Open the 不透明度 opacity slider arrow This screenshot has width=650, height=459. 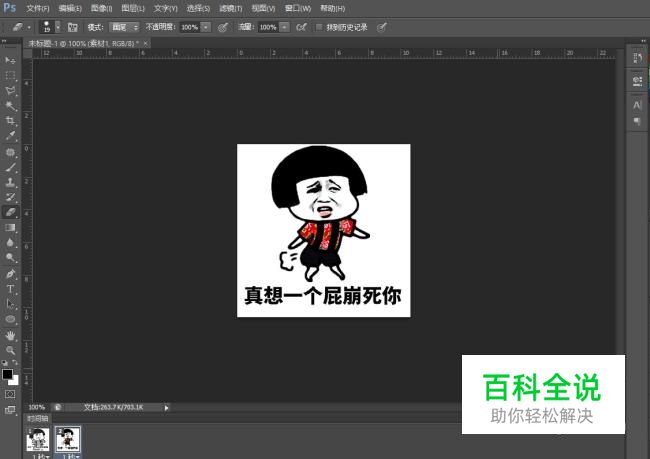(x=206, y=27)
